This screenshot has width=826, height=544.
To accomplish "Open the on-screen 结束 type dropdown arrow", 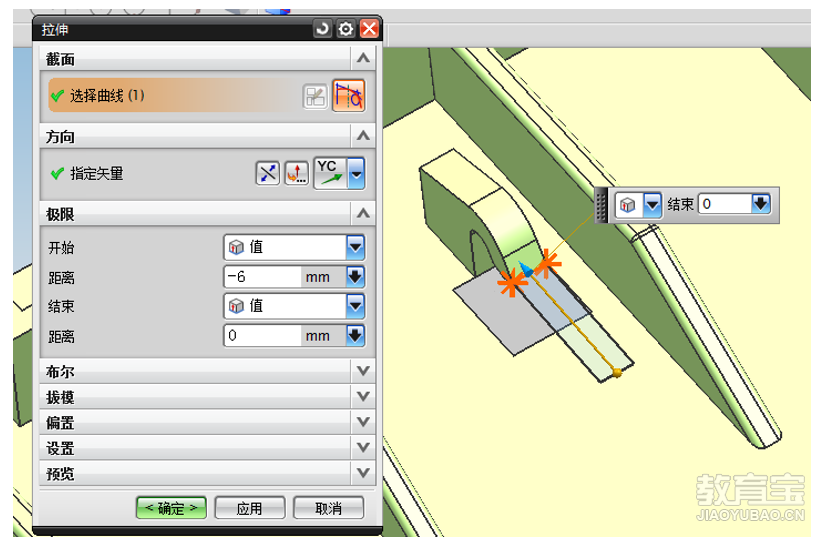I will pos(652,204).
